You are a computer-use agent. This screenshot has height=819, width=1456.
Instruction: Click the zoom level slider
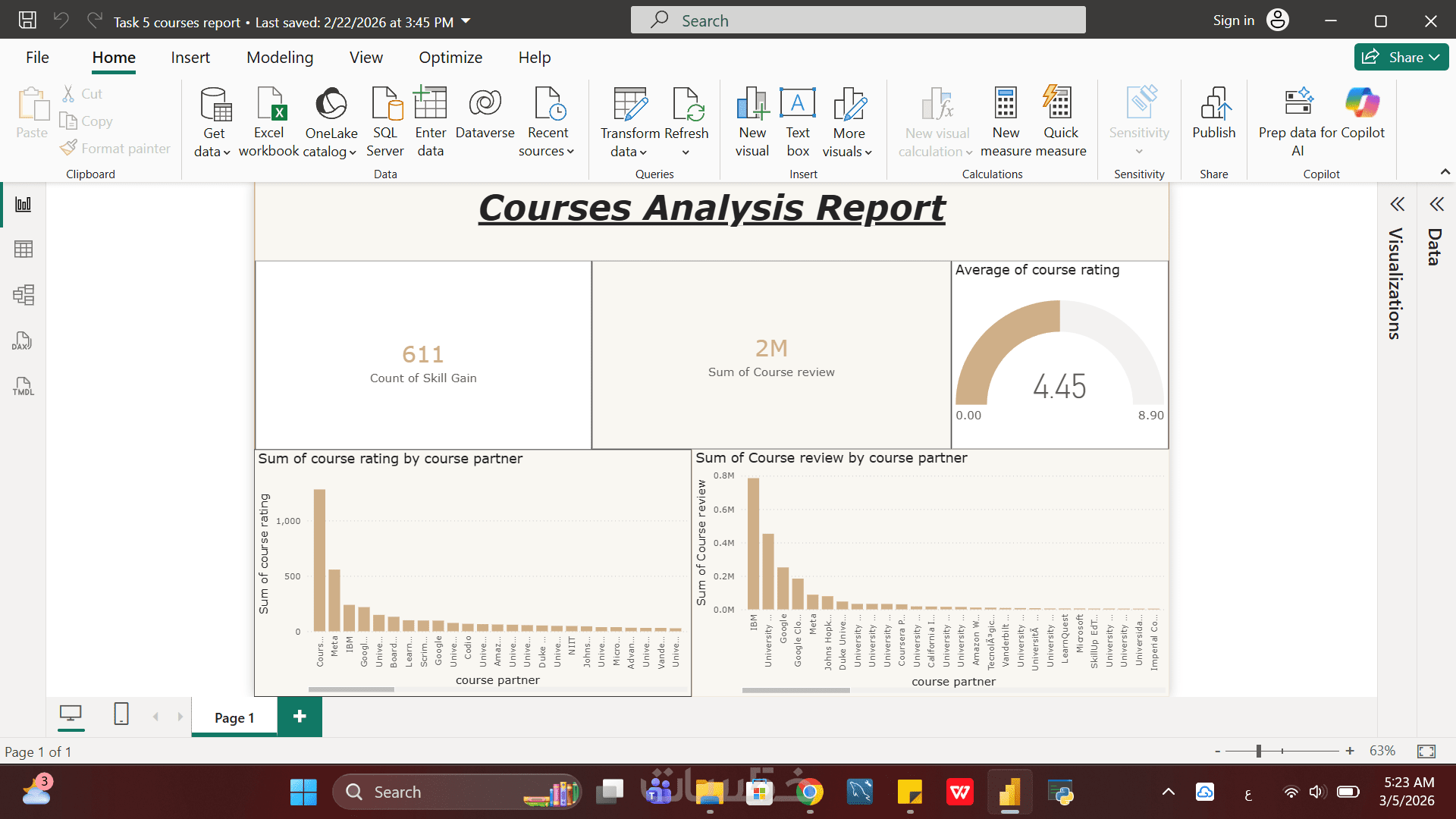[x=1258, y=751]
